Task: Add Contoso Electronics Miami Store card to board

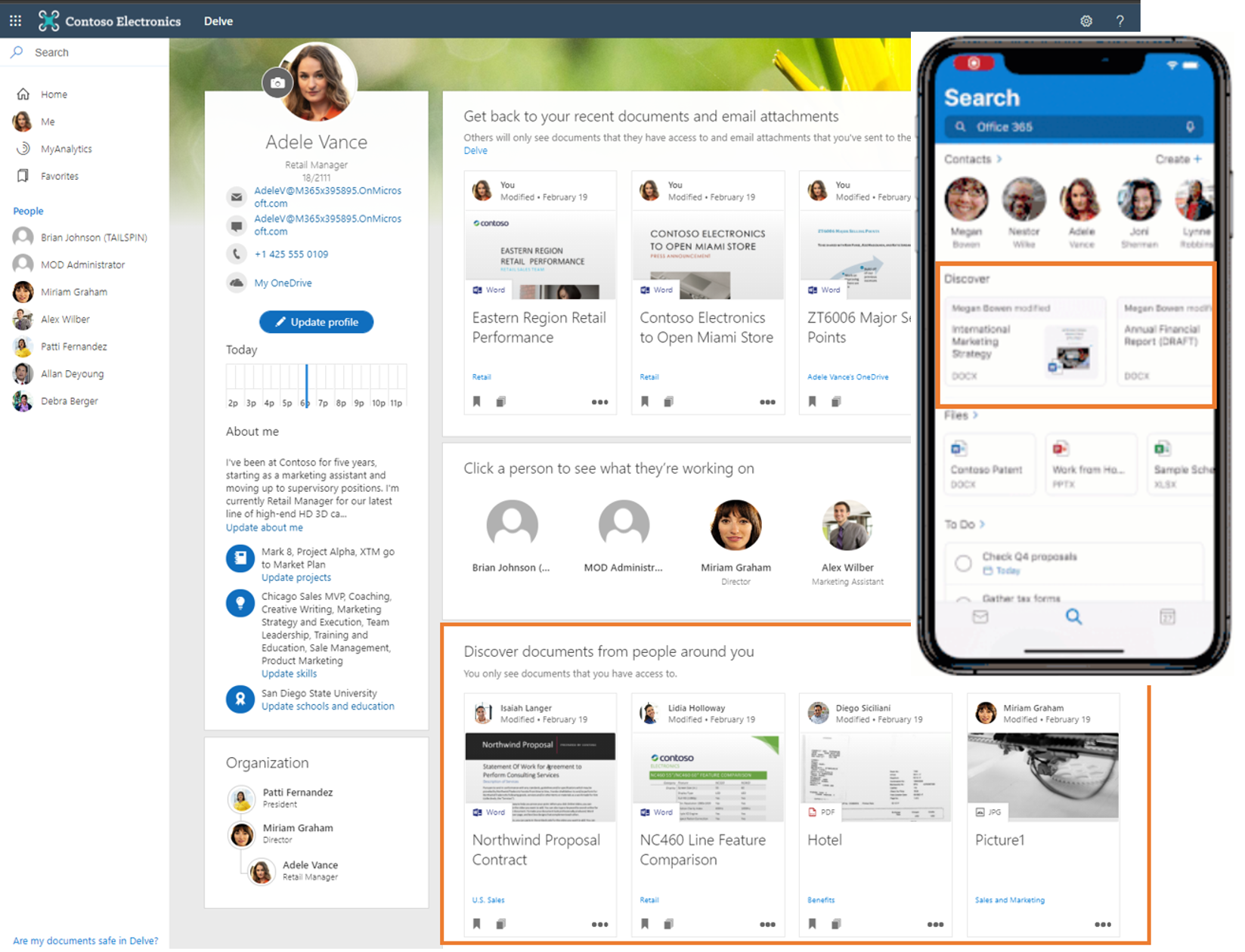Action: coord(668,402)
